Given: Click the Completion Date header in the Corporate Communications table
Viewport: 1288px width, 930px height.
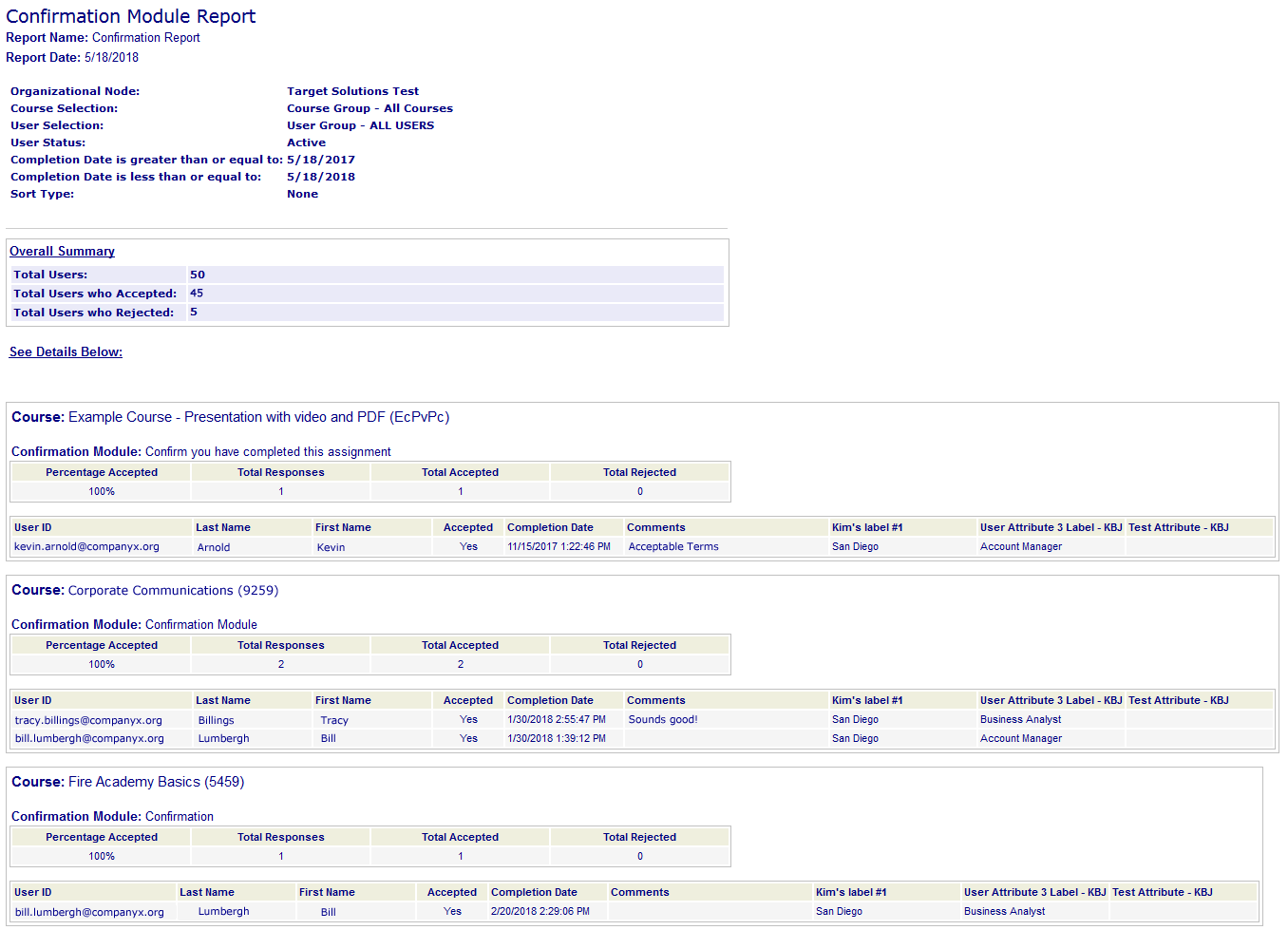Looking at the screenshot, I should tap(550, 701).
